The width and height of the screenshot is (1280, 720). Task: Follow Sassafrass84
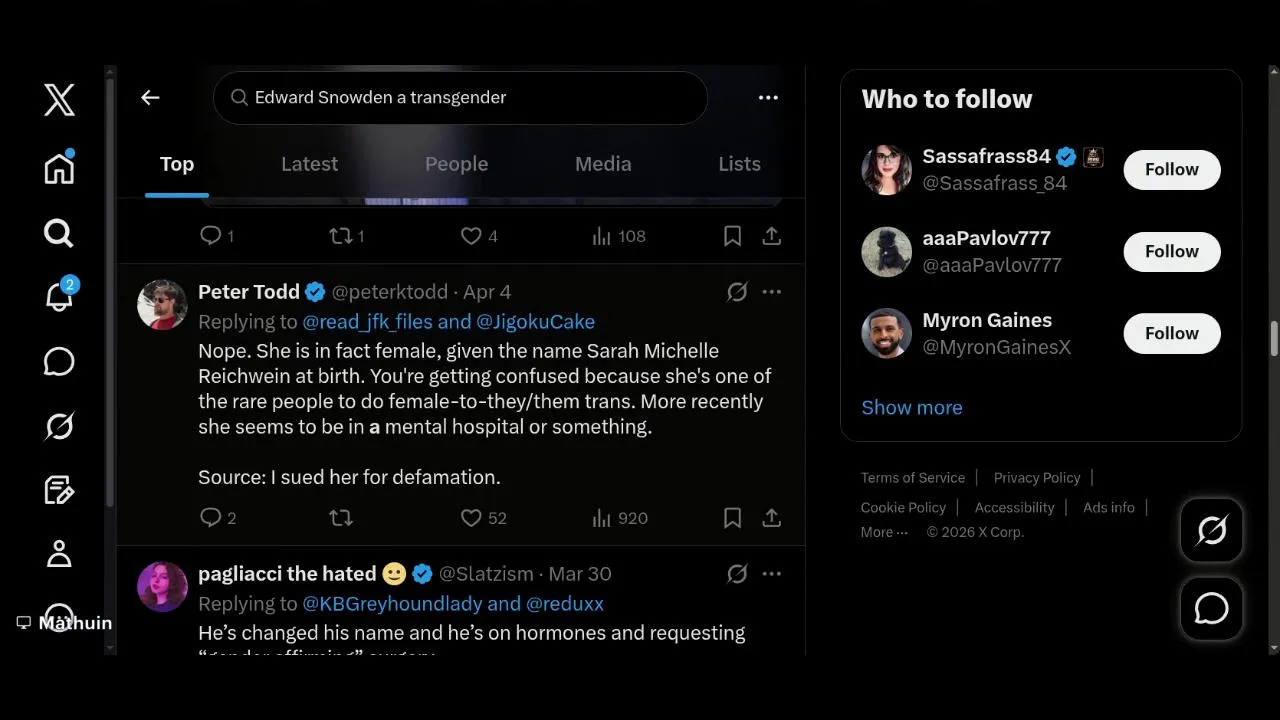pyautogui.click(x=1172, y=170)
